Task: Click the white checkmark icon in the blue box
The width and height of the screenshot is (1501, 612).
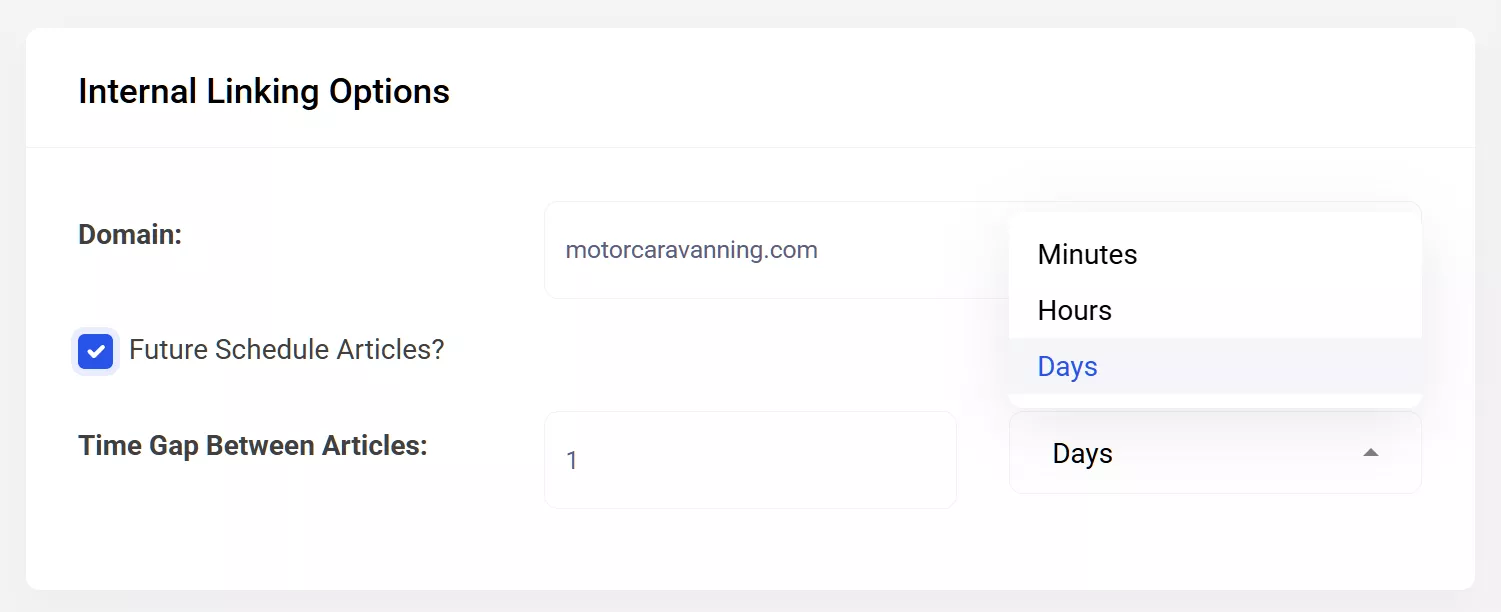Action: [x=96, y=352]
